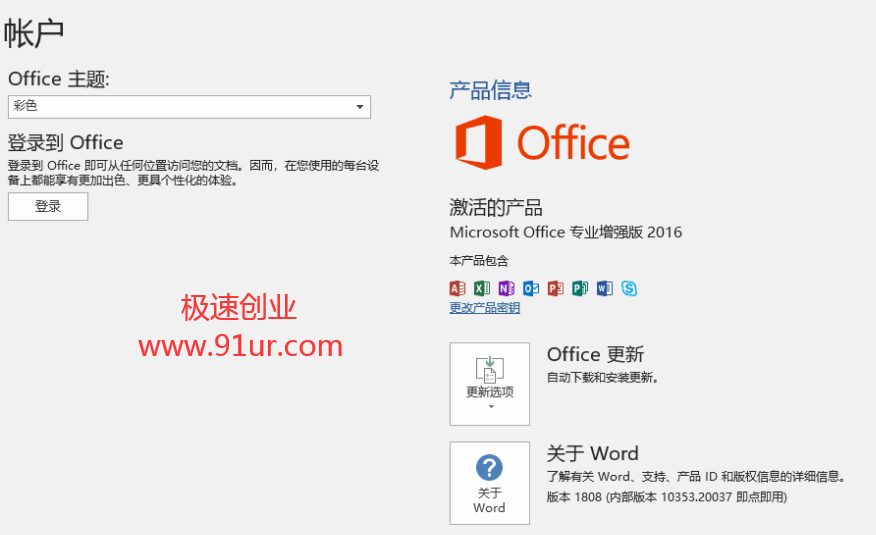The image size is (876, 535).
Task: Click the 产品信息 heading
Action: [x=491, y=90]
